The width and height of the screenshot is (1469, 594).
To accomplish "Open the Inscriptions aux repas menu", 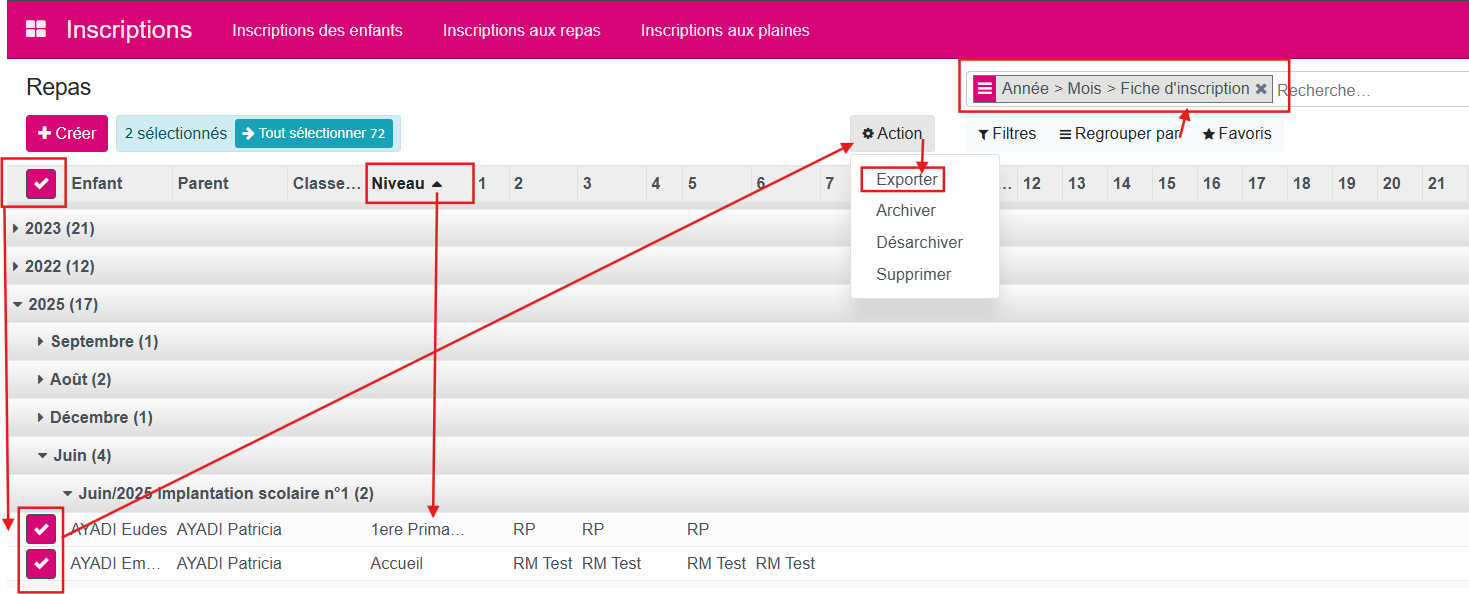I will [x=521, y=30].
